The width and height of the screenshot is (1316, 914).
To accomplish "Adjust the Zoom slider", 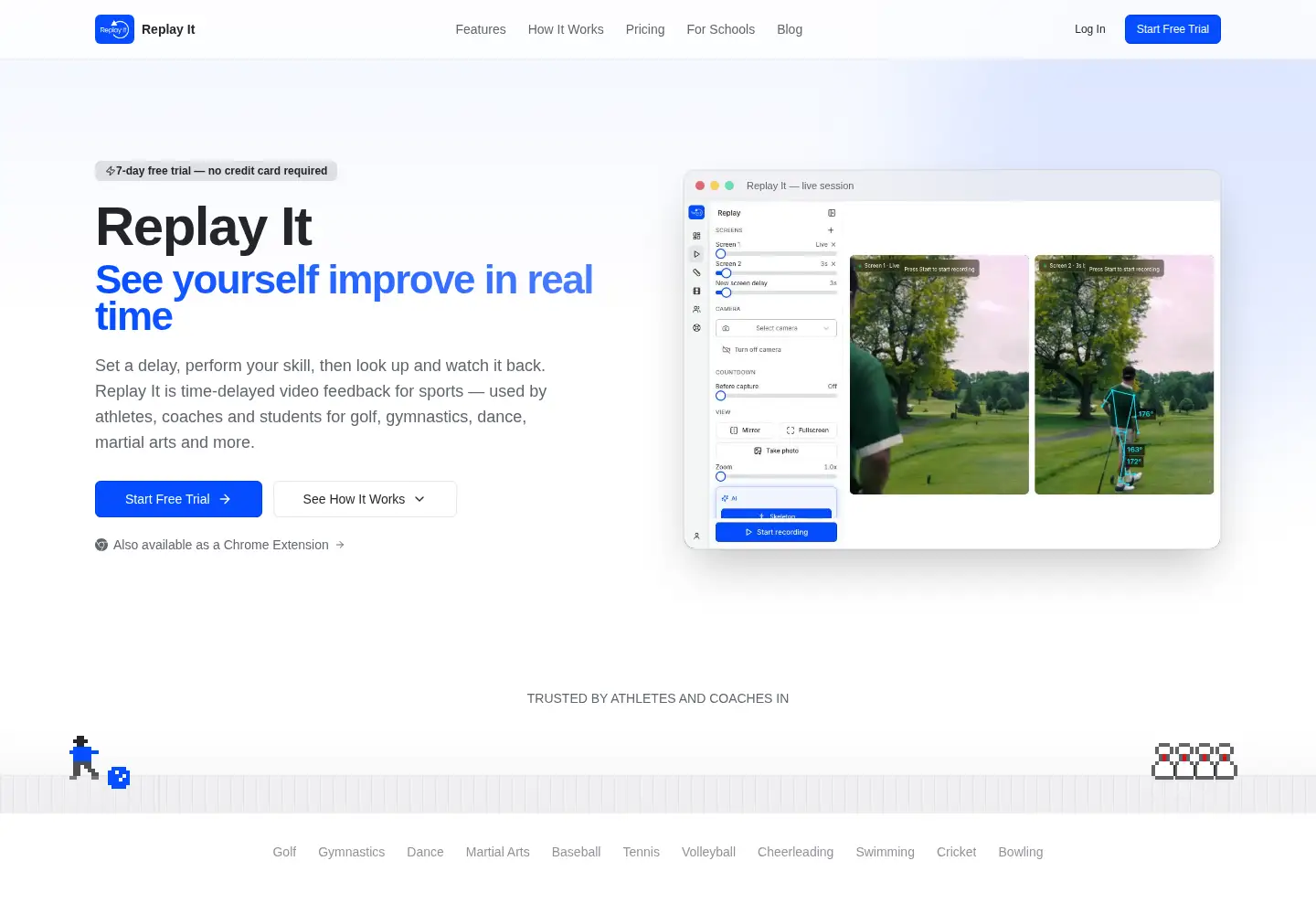I will (x=776, y=476).
